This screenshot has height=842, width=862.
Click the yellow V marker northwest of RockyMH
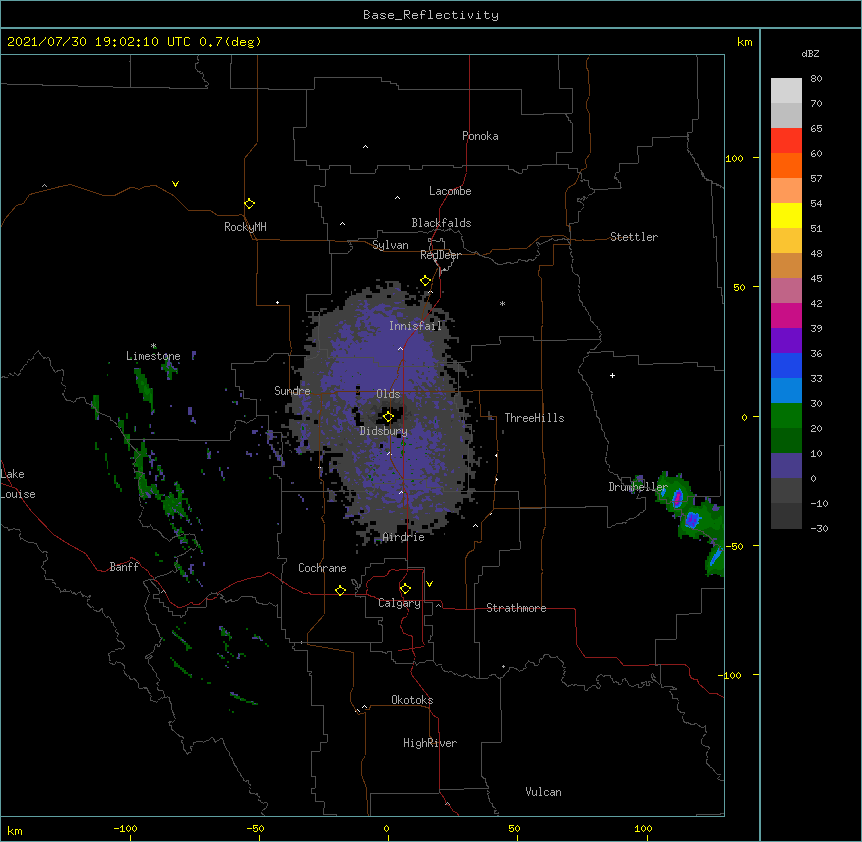point(175,184)
